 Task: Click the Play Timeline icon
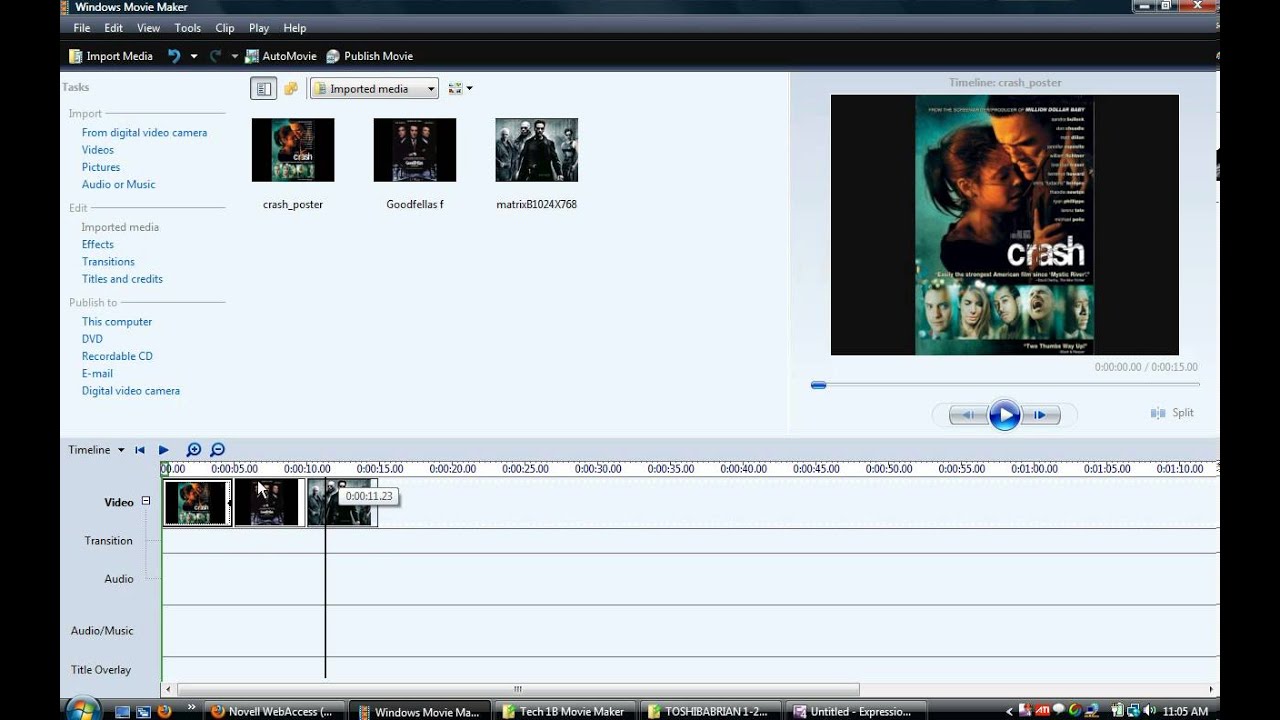[x=164, y=450]
